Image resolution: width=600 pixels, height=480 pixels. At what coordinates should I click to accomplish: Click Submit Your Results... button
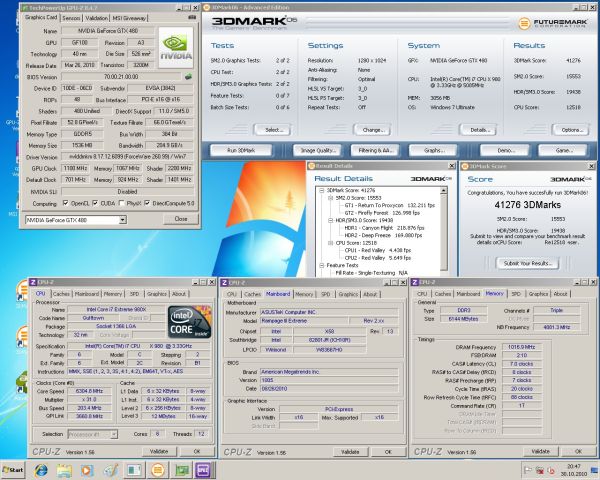527,263
